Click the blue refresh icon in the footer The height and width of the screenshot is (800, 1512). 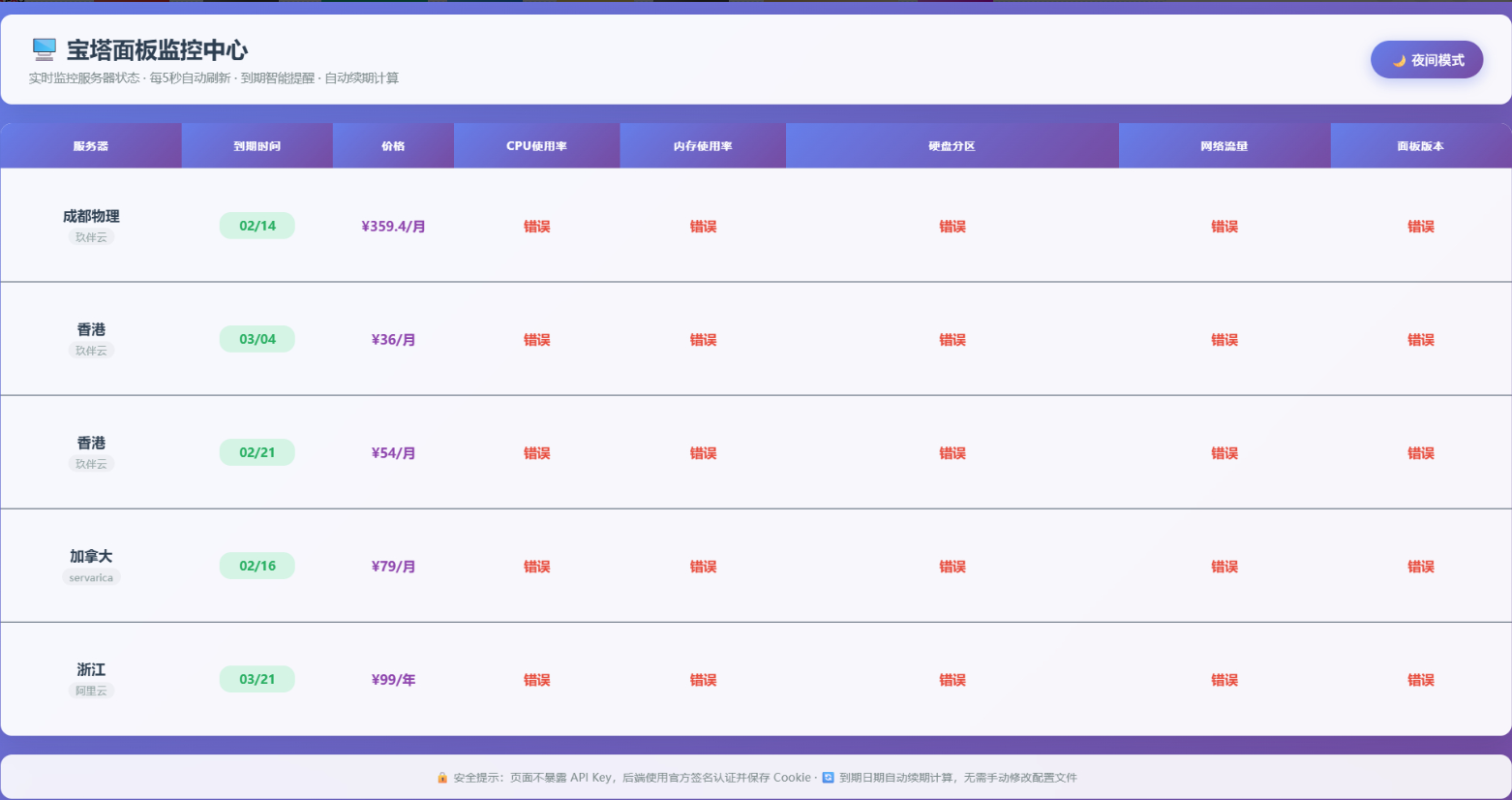pyautogui.click(x=828, y=778)
